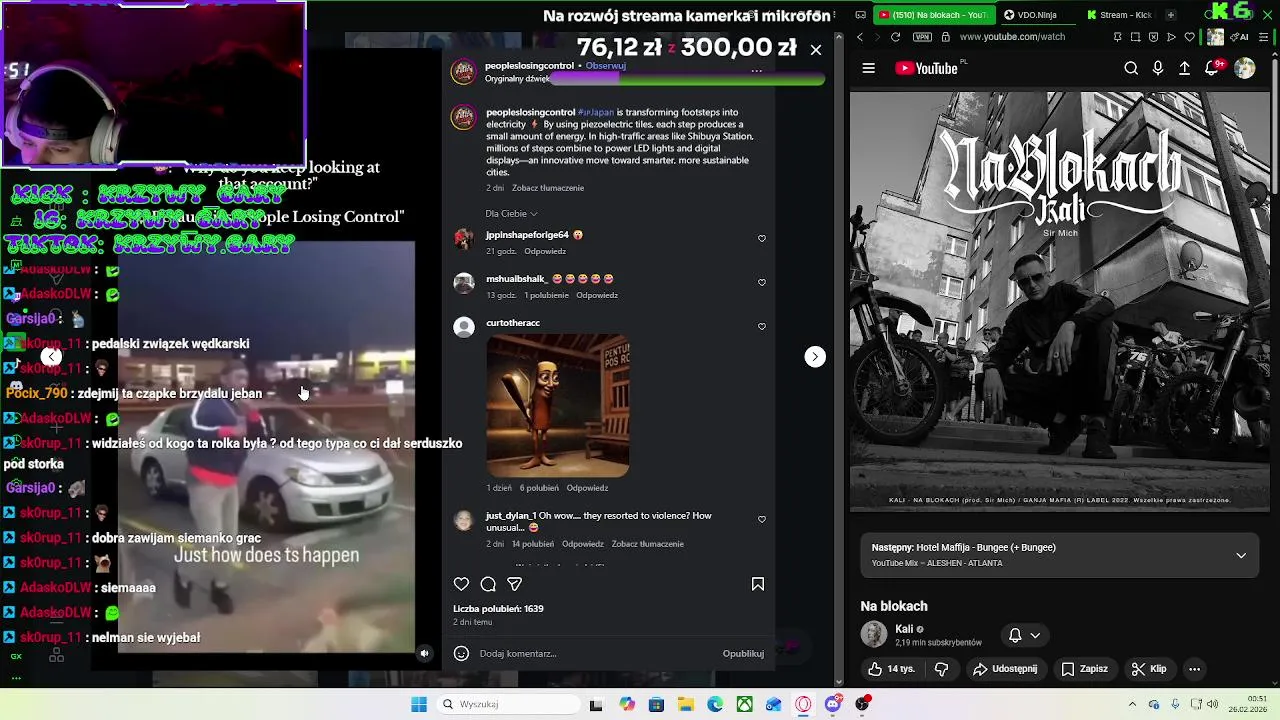The image size is (1280, 720).
Task: Like the Instagram post heart icon
Action: pyautogui.click(x=461, y=584)
